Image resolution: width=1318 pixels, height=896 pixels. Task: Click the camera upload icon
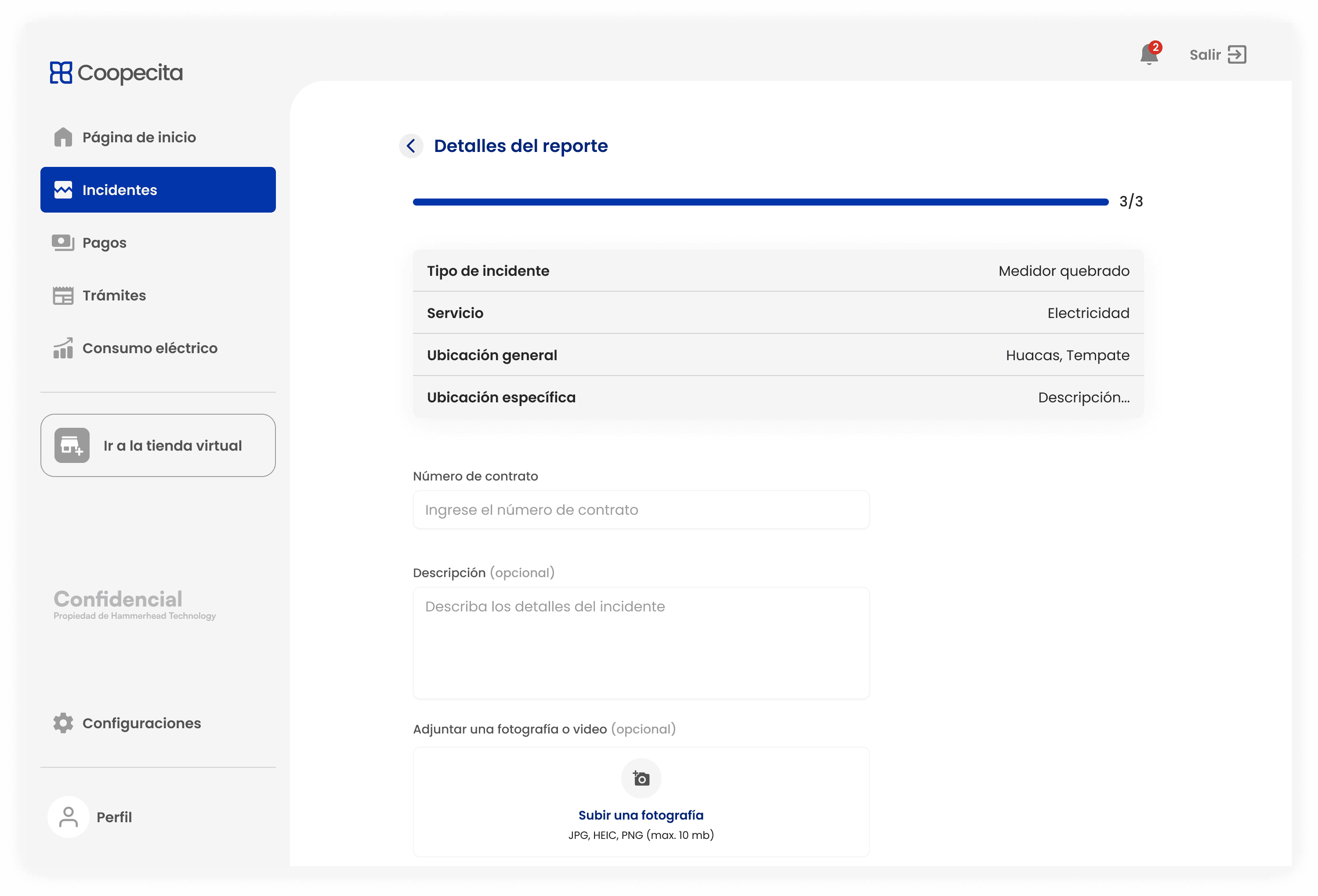tap(641, 779)
